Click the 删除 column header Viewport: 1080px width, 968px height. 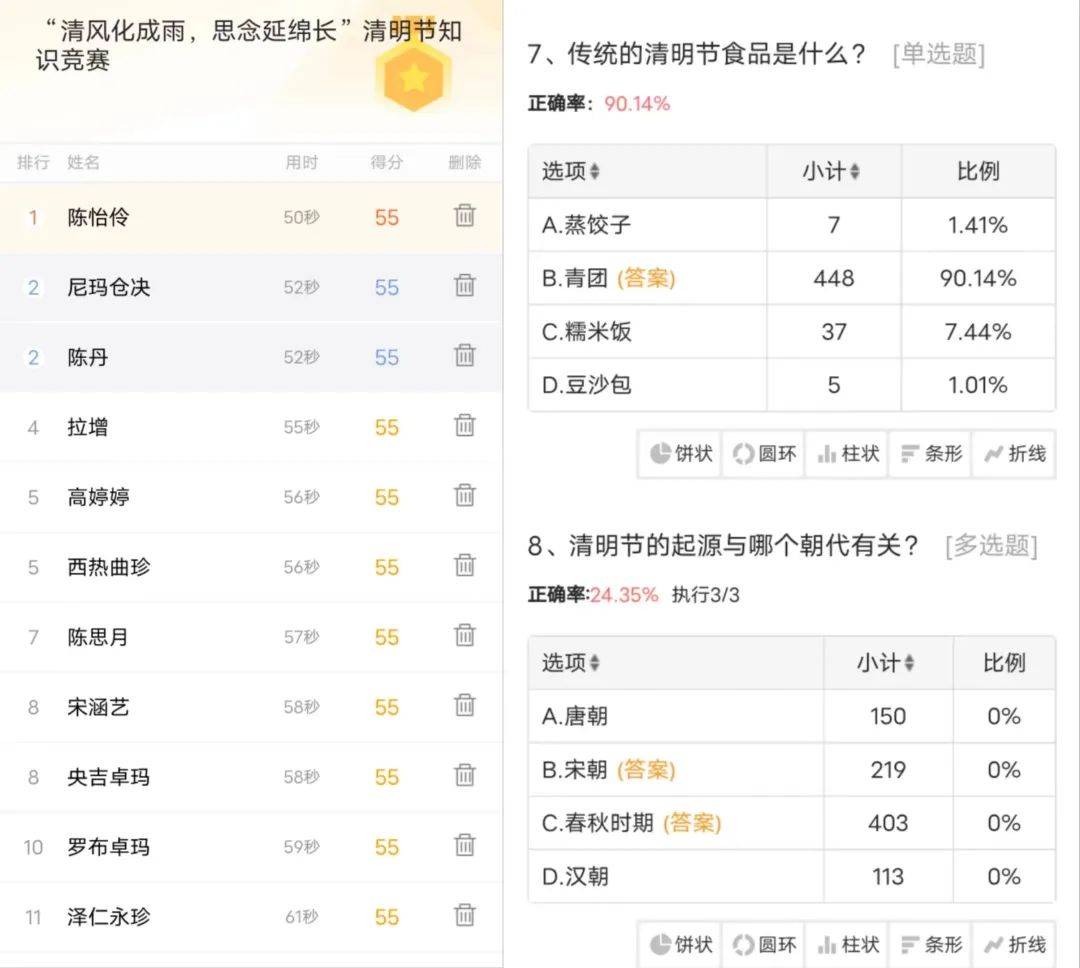[465, 163]
